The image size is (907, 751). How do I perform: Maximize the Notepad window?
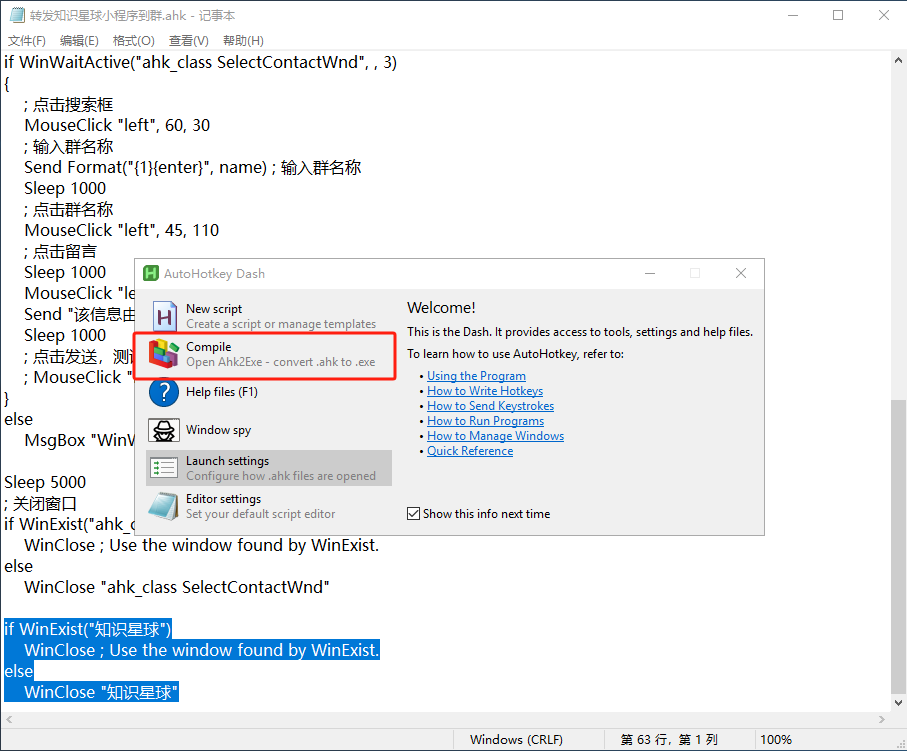[838, 15]
